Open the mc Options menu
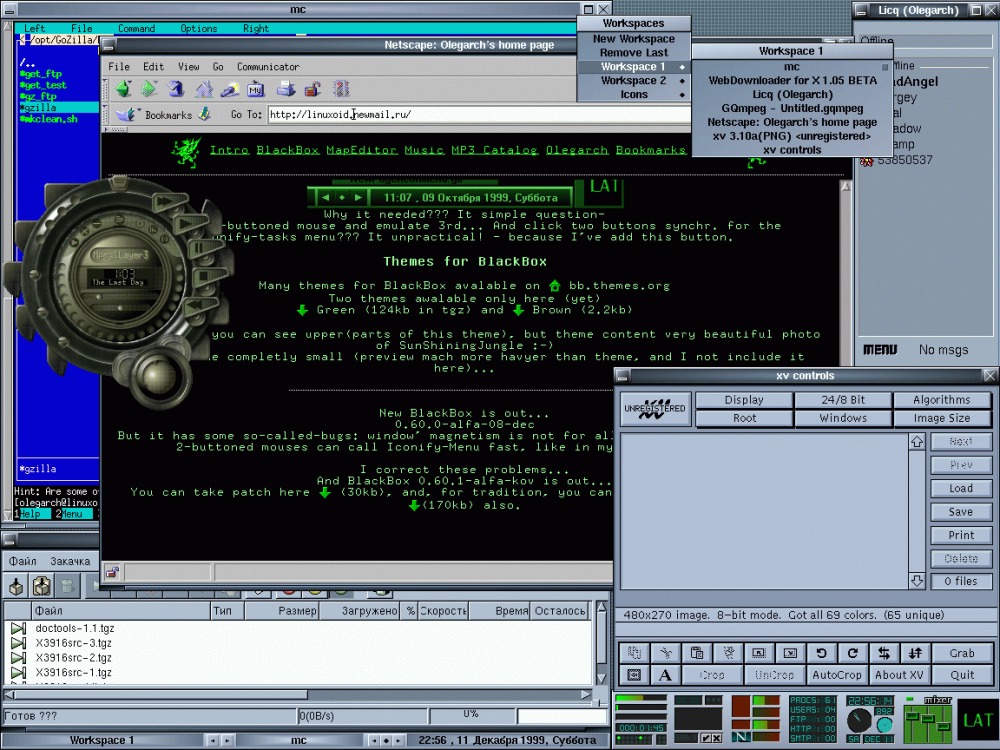This screenshot has height=750, width=1000. (x=198, y=29)
